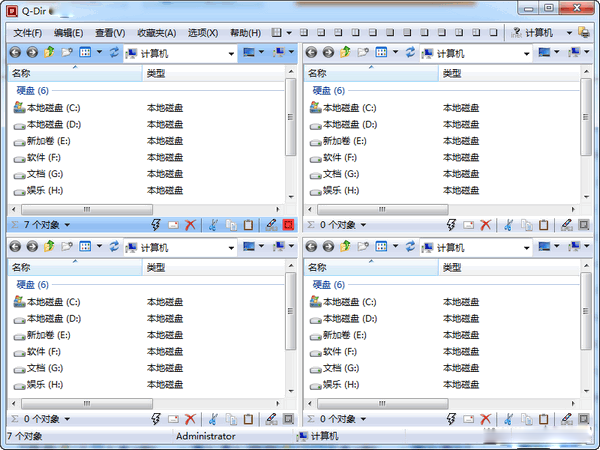Expand view mode dropdown in top-left pane

click(x=99, y=52)
